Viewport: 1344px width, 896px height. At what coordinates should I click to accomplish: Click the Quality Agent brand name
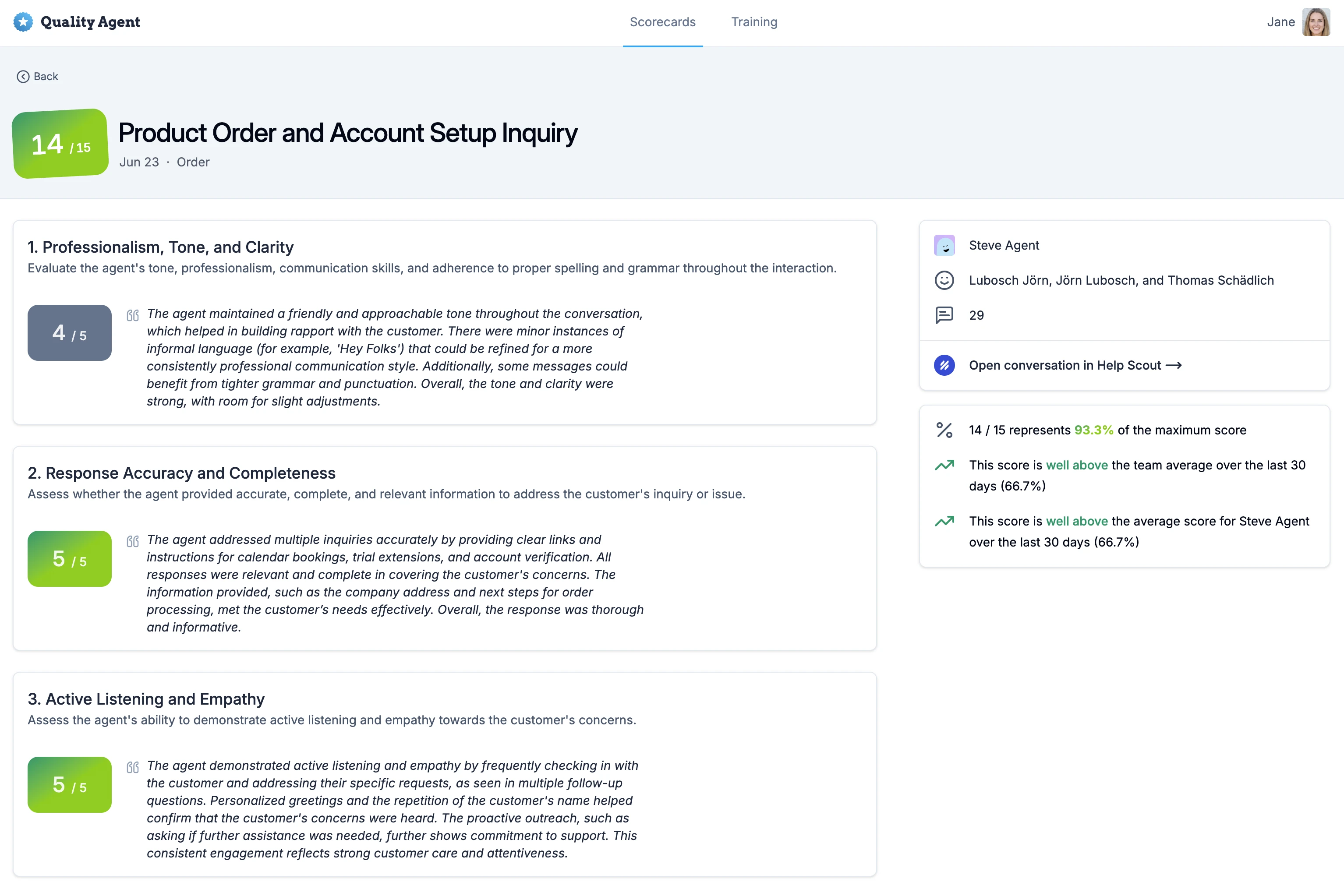pos(90,22)
